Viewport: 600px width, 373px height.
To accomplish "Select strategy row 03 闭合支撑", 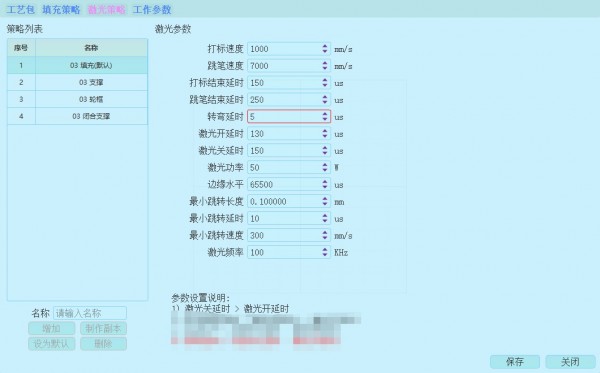I will (x=77, y=116).
